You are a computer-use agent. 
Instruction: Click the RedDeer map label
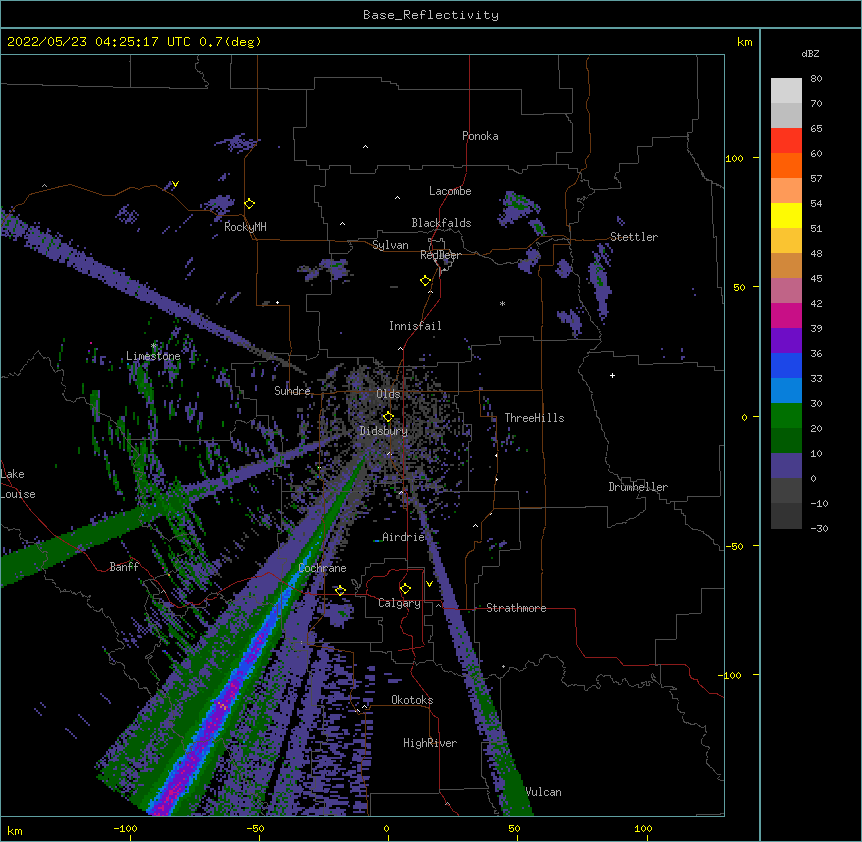440,255
